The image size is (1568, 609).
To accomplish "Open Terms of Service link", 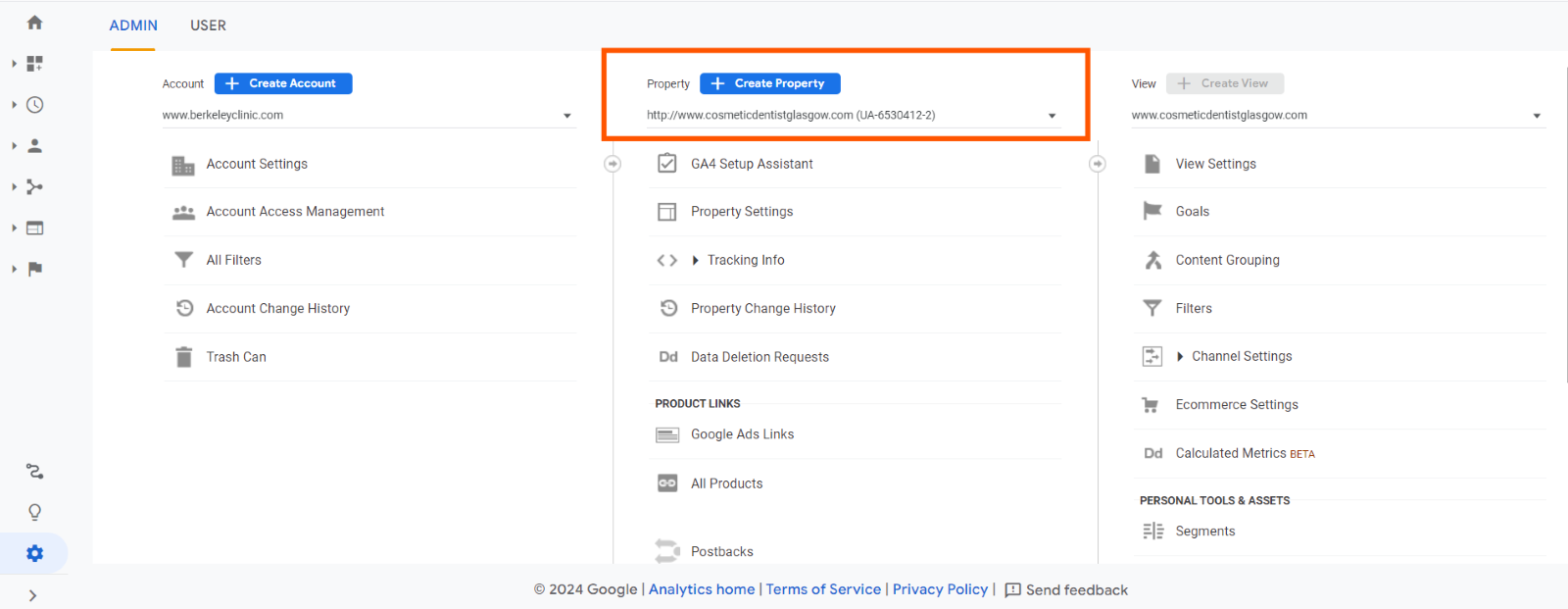I will point(823,589).
